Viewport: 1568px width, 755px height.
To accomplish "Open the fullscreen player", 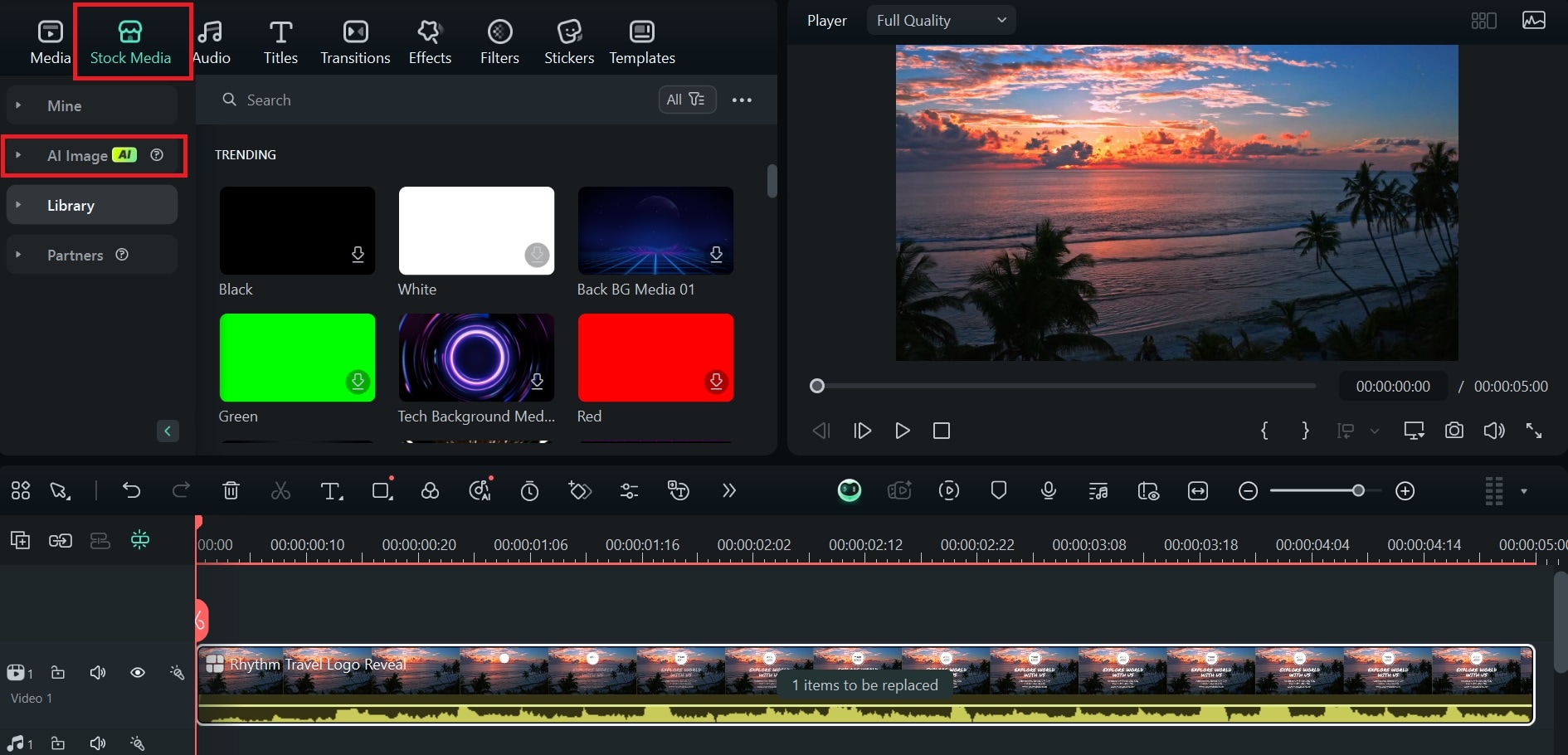I will (1534, 431).
